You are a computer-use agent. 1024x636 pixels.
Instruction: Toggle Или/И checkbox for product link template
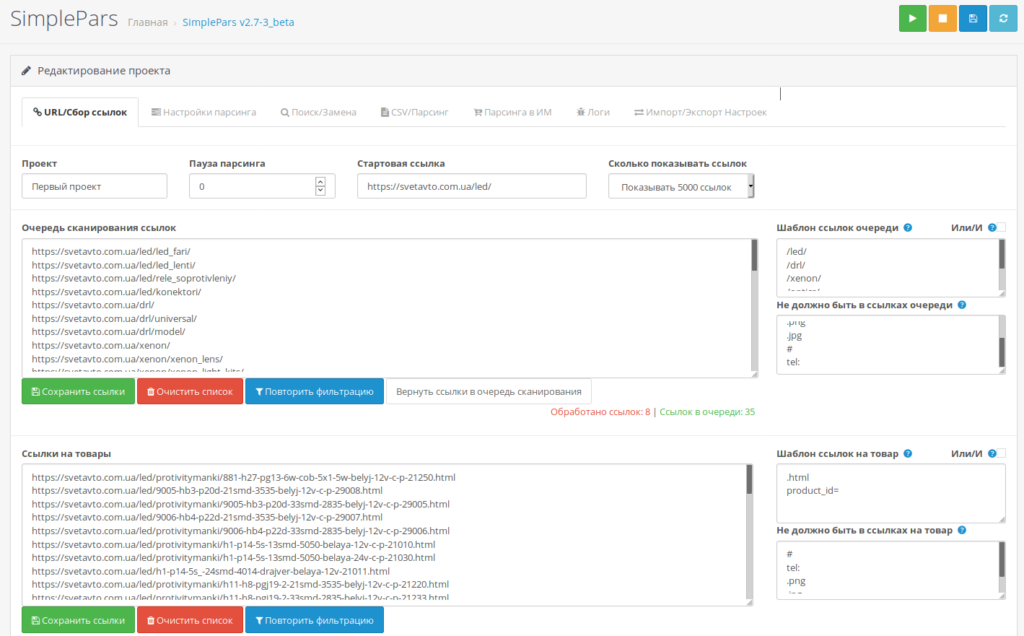(1002, 454)
